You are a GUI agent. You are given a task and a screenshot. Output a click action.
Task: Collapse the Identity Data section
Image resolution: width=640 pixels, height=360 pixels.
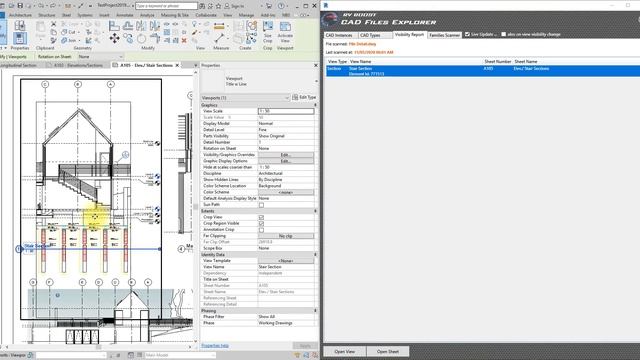(315, 255)
